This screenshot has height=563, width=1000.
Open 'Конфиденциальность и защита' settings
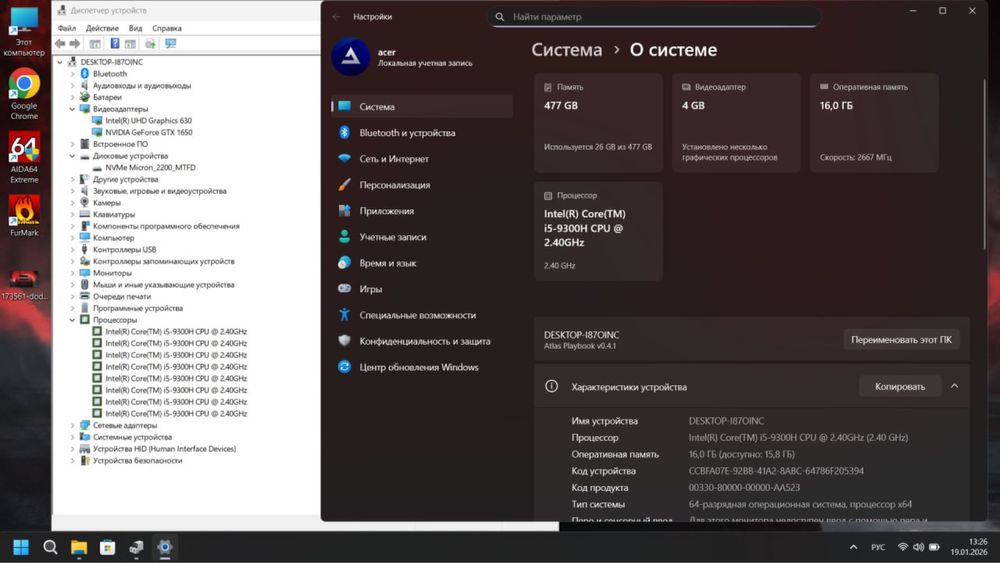pos(422,341)
